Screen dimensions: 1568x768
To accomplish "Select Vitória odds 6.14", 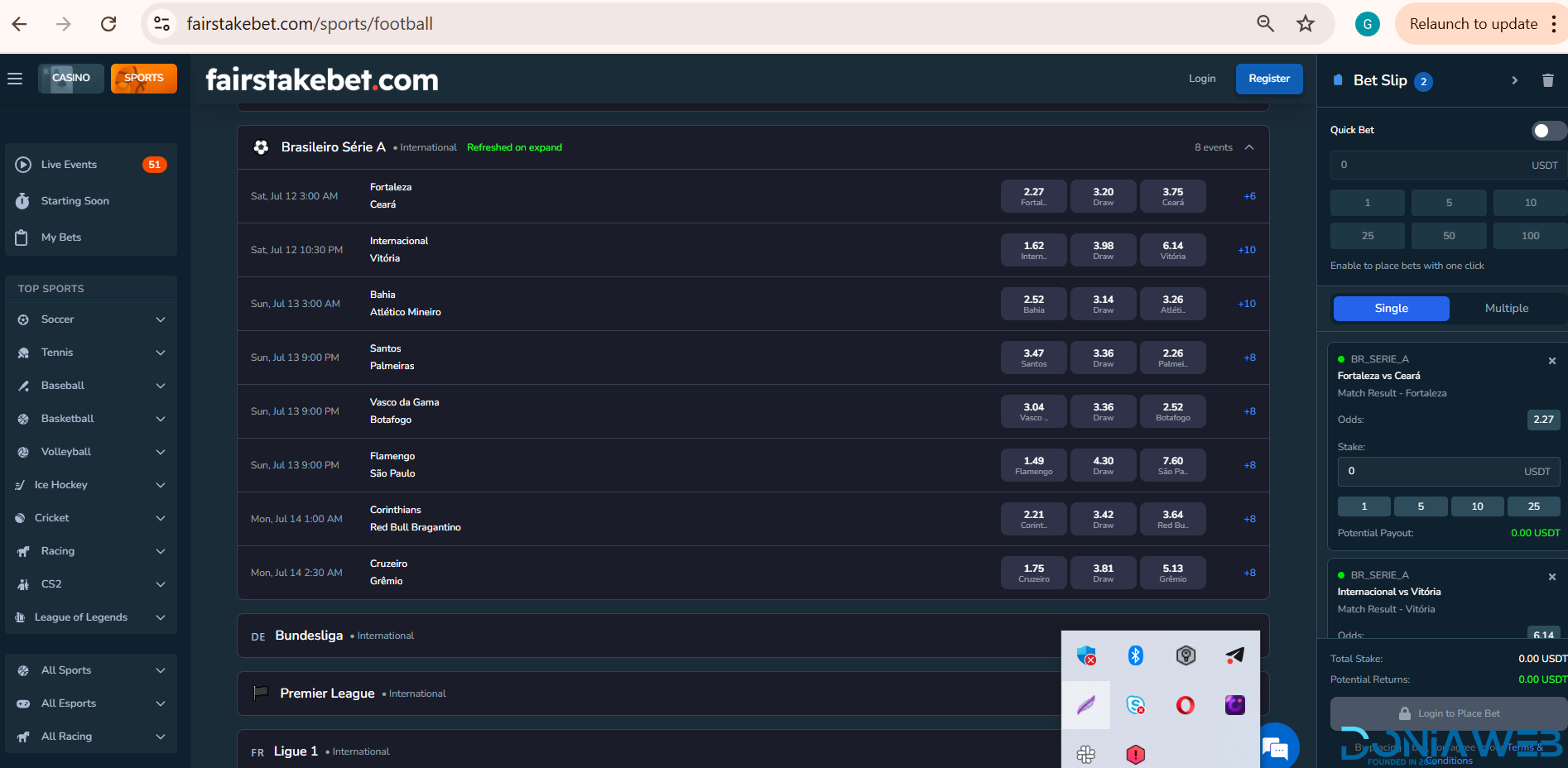I will (x=1172, y=250).
